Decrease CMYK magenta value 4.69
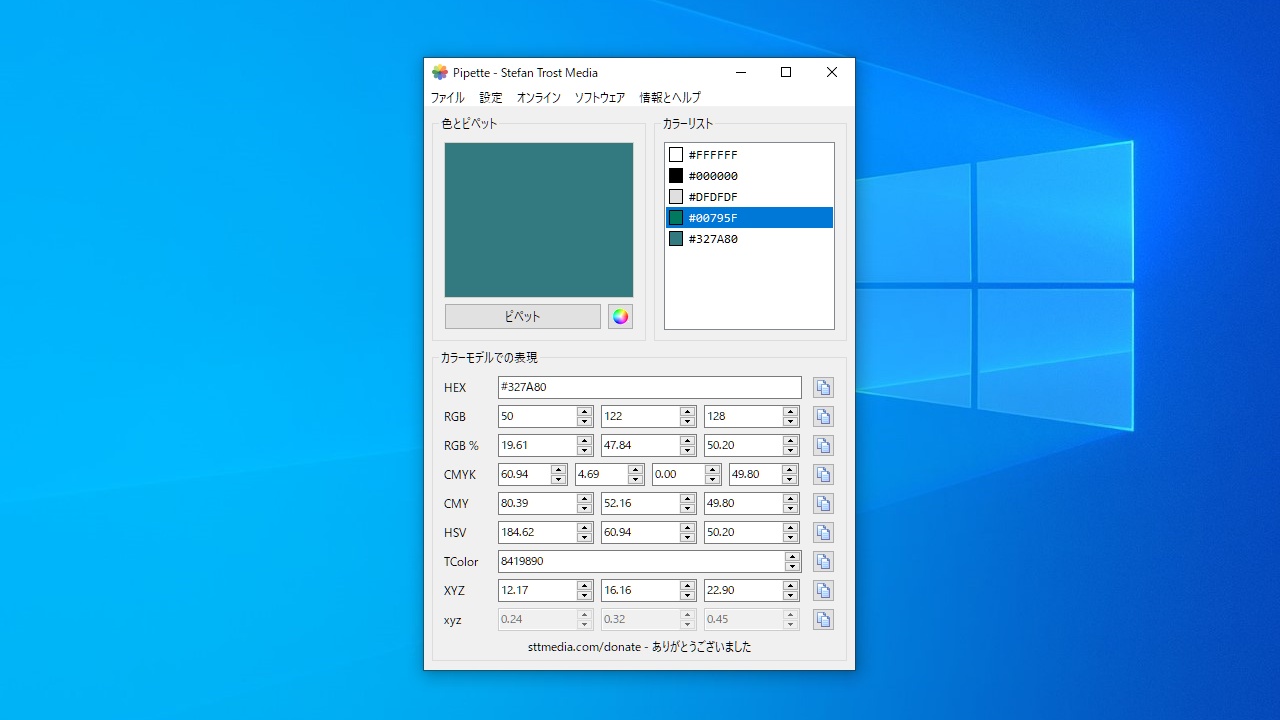Viewport: 1280px width, 720px height. pos(636,480)
